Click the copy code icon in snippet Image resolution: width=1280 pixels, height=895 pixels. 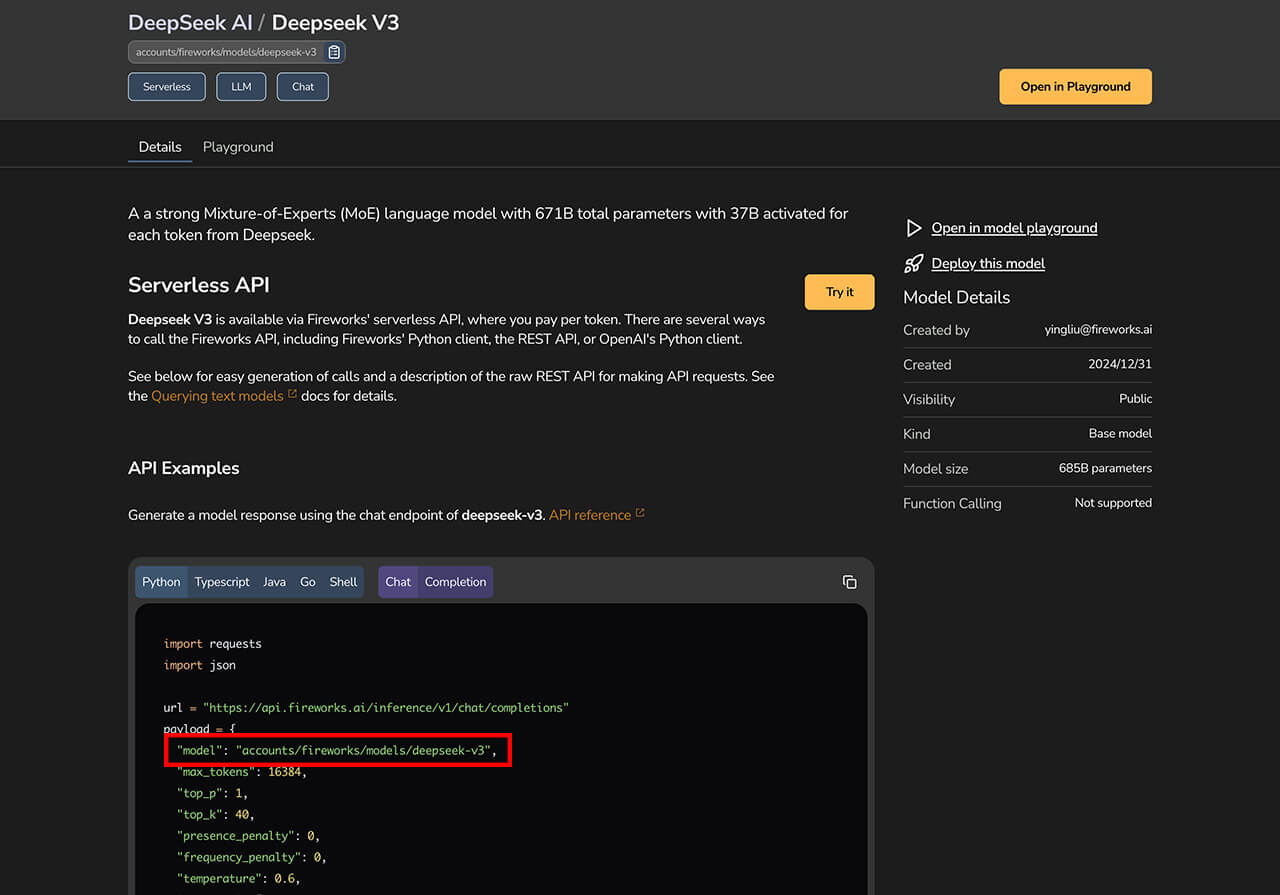(849, 582)
